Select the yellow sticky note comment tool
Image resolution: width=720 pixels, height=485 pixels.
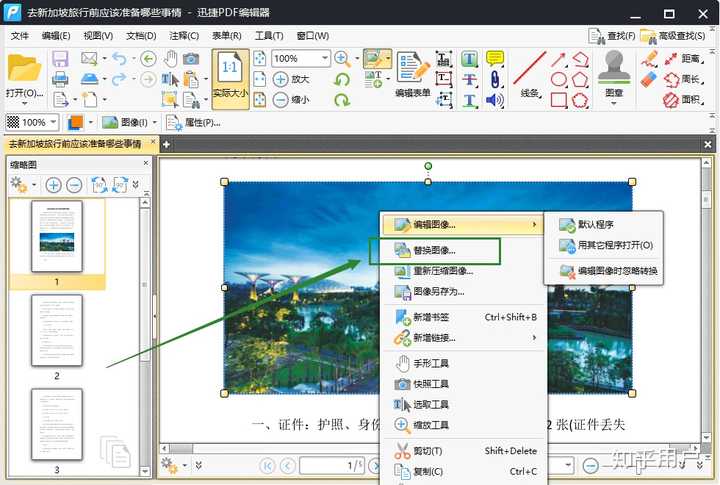(x=495, y=58)
